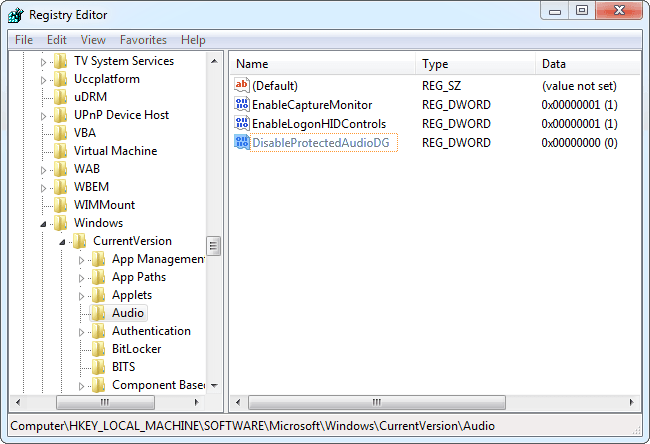Click the WIMMount folder icon
Viewport: 650px width, 444px height.
pos(61,205)
